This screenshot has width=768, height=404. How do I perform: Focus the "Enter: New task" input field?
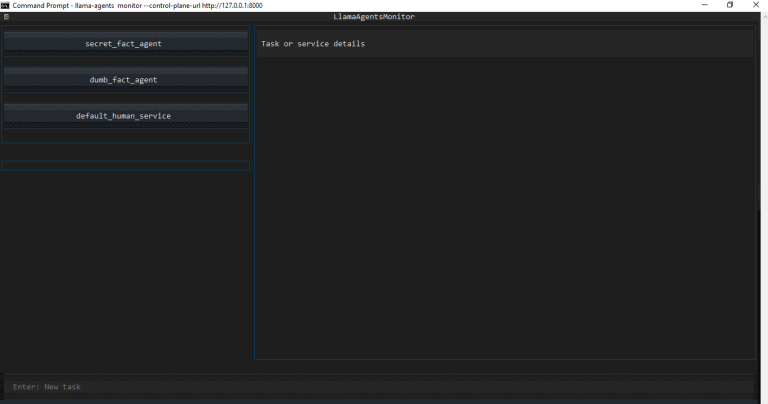(380, 387)
